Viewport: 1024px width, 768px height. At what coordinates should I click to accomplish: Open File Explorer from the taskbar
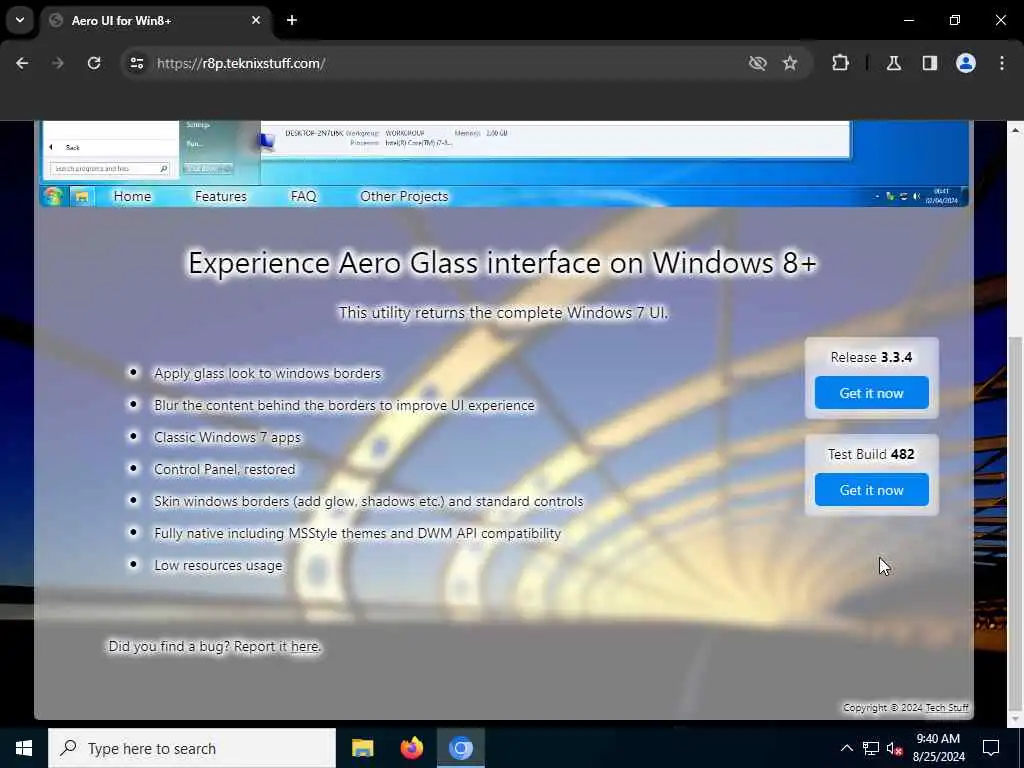(362, 748)
